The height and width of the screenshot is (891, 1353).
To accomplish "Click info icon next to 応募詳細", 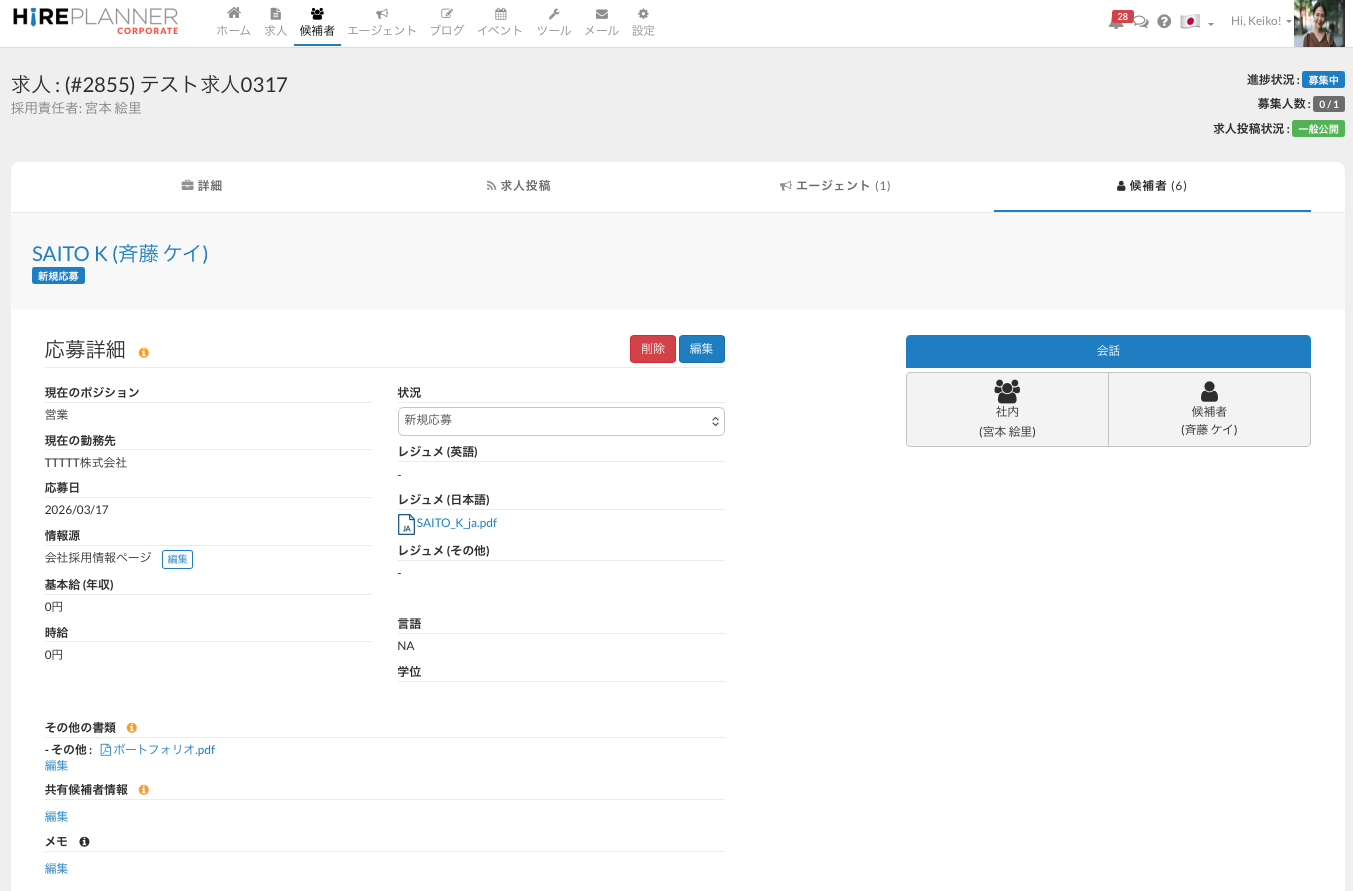I will [144, 353].
